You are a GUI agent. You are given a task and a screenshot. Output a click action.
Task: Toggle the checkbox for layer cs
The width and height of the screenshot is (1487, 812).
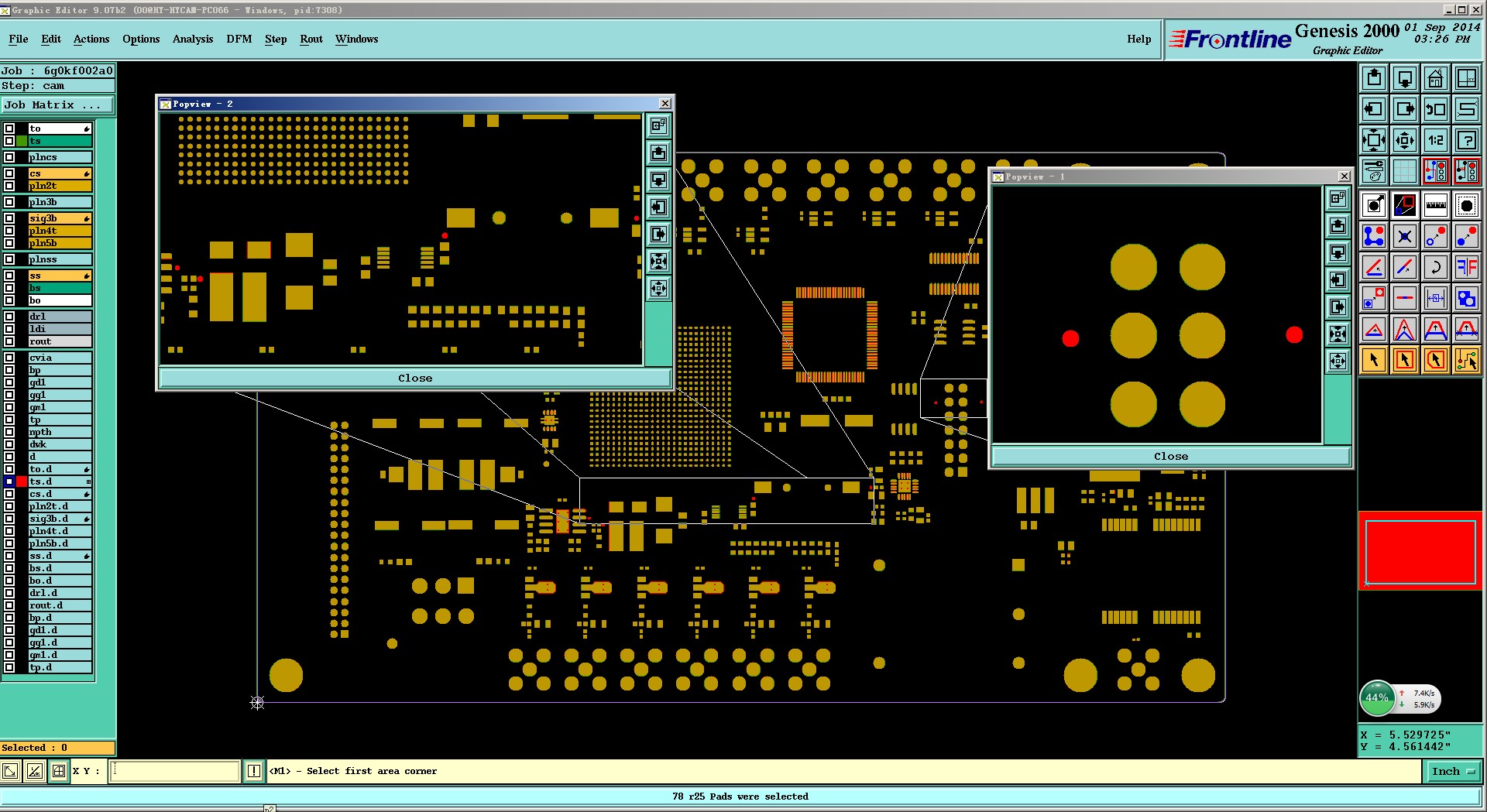(x=9, y=173)
